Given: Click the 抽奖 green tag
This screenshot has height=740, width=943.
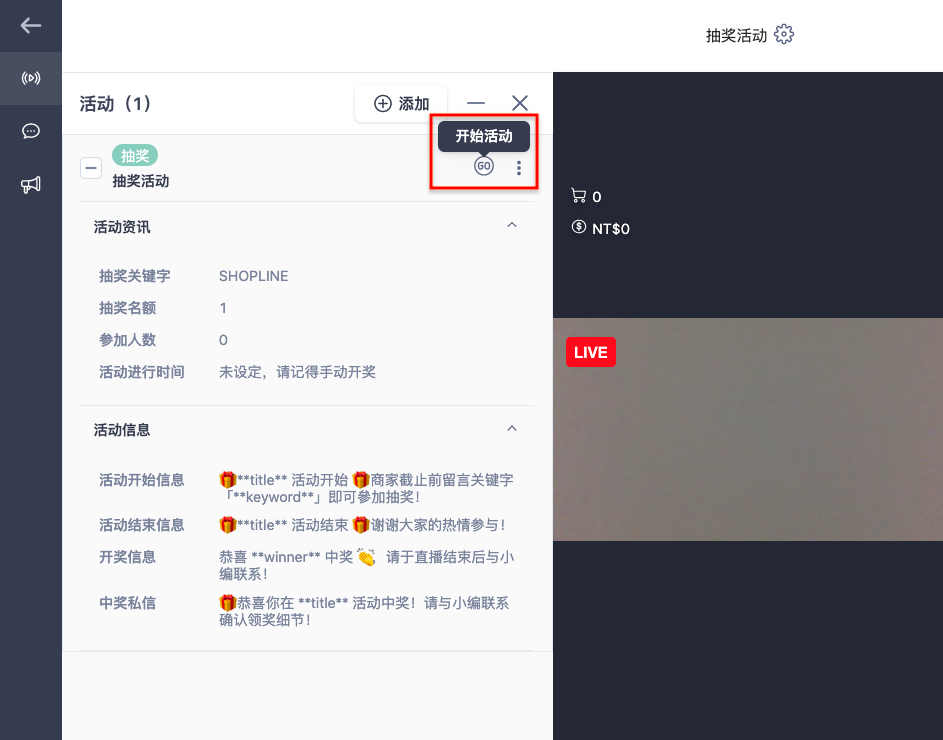Looking at the screenshot, I should (x=135, y=155).
